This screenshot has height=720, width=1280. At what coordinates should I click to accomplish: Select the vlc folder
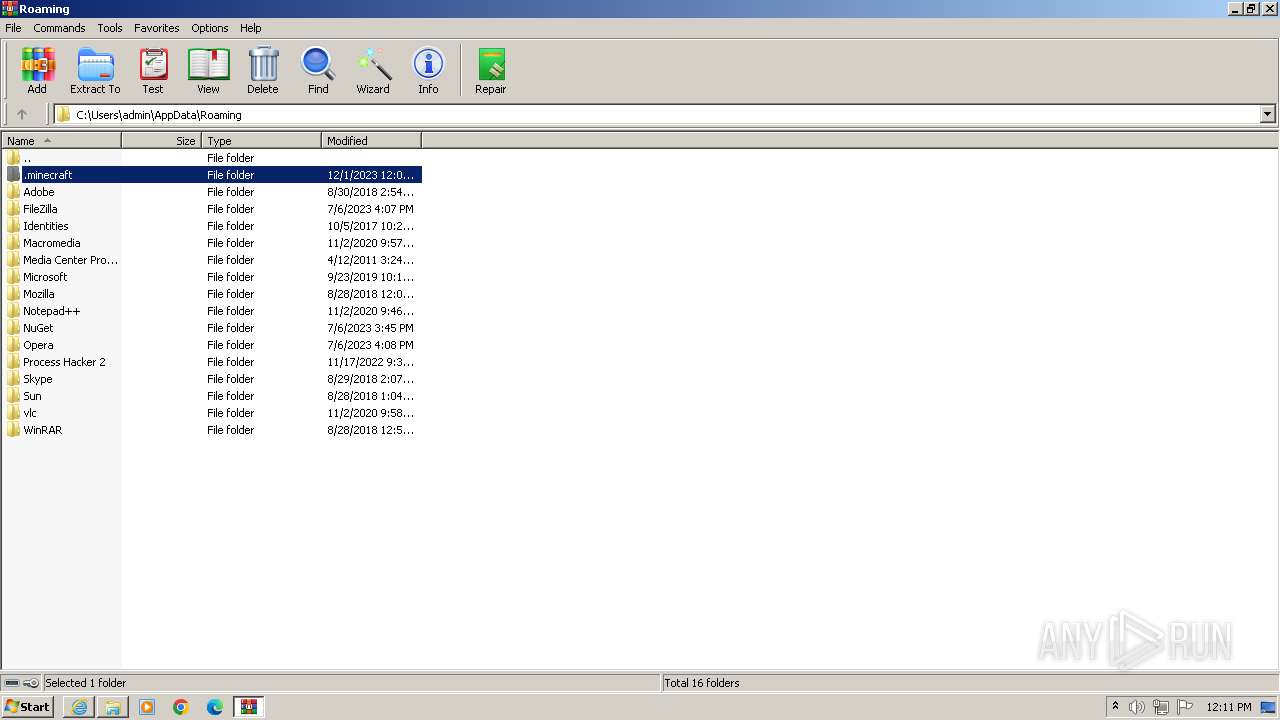[212, 413]
